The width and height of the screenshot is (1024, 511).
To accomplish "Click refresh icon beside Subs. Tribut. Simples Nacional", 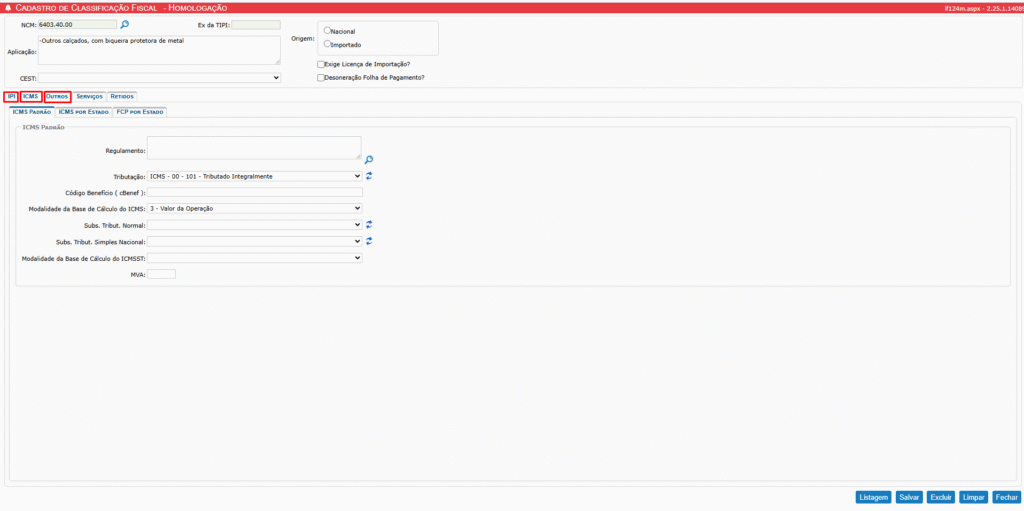I will (x=369, y=241).
